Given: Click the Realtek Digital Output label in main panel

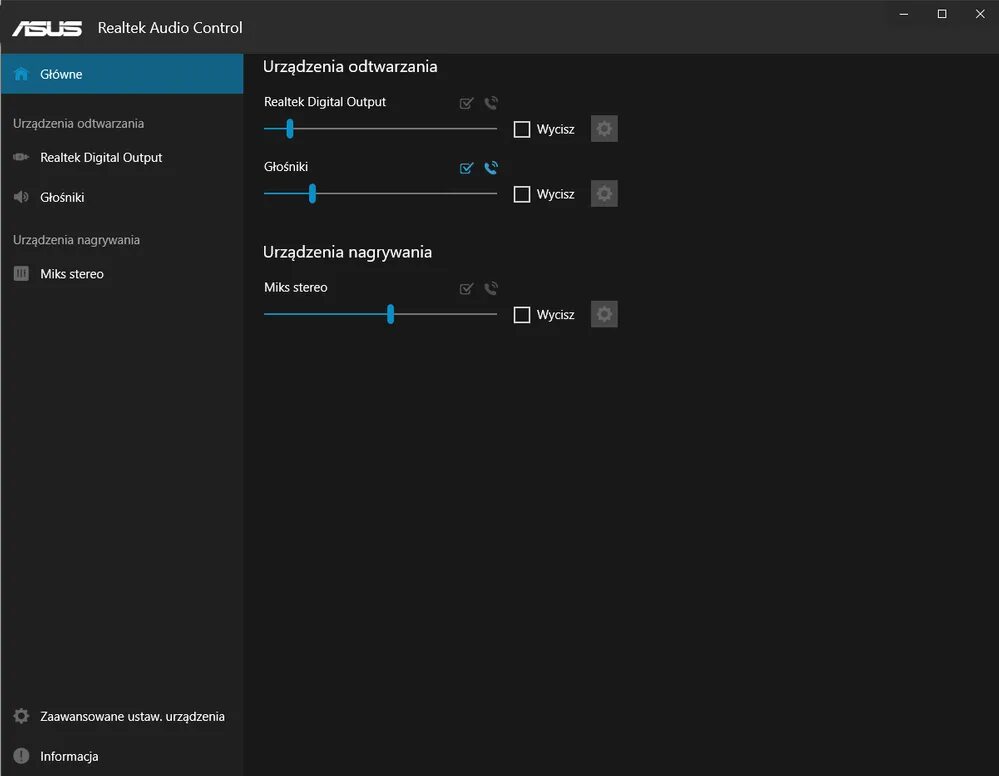Looking at the screenshot, I should click(x=325, y=102).
